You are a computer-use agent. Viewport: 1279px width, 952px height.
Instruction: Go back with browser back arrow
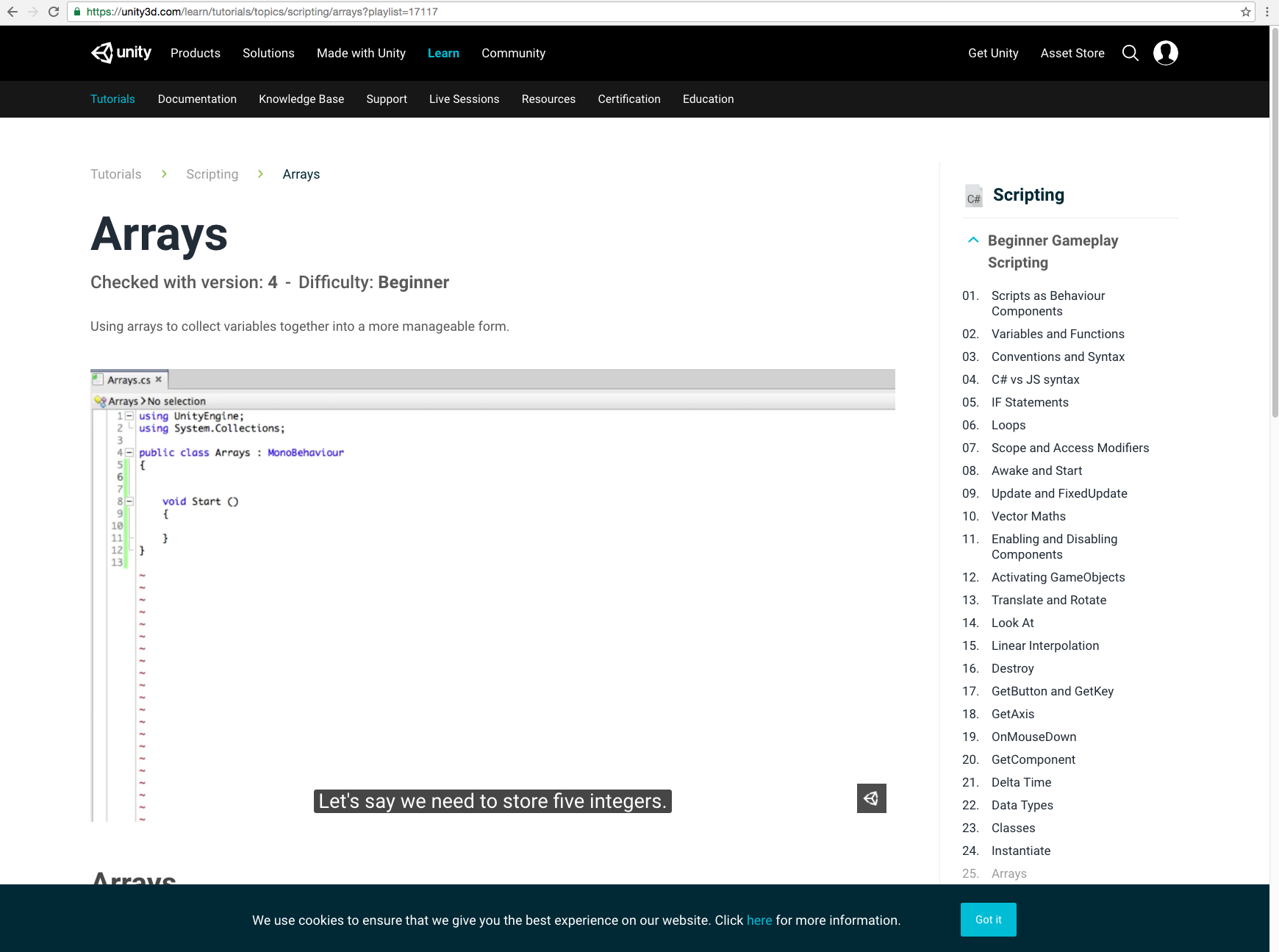tap(12, 12)
